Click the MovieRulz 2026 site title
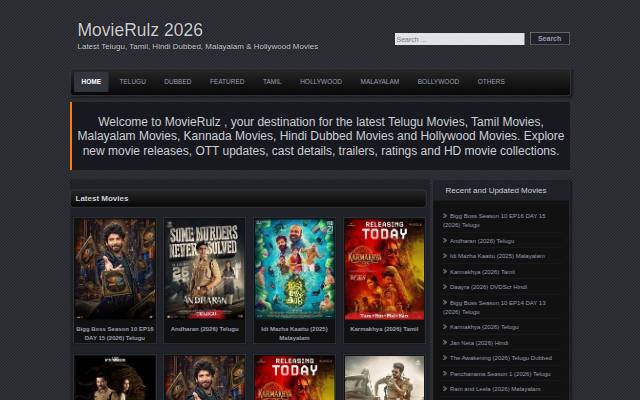Image resolution: width=640 pixels, height=400 pixels. 140,30
